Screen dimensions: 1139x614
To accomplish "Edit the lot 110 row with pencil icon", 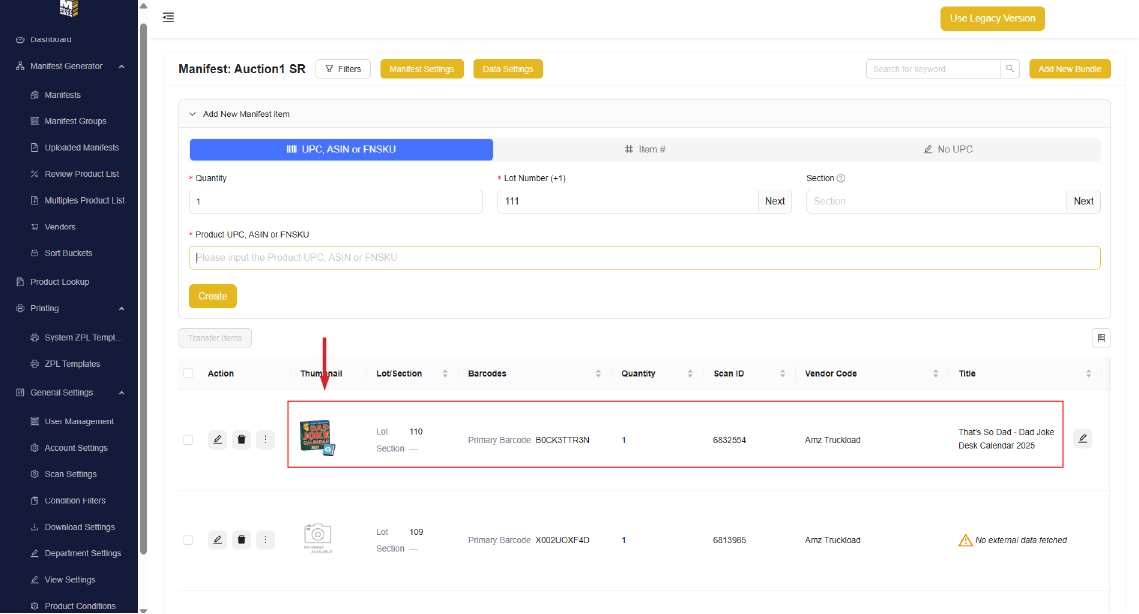I will (x=217, y=439).
